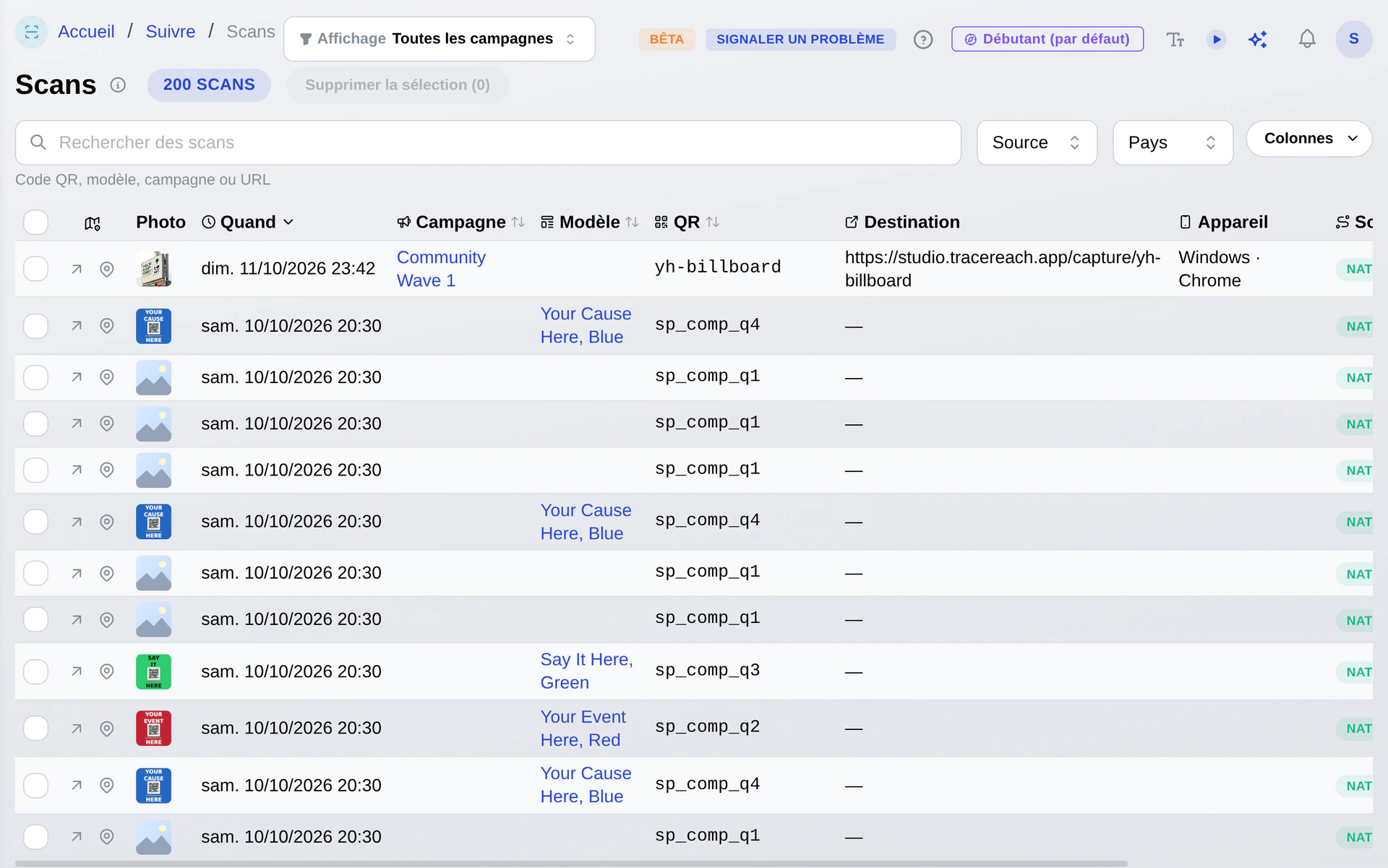This screenshot has width=1388, height=868.
Task: Click the text size icon
Action: 1175,39
